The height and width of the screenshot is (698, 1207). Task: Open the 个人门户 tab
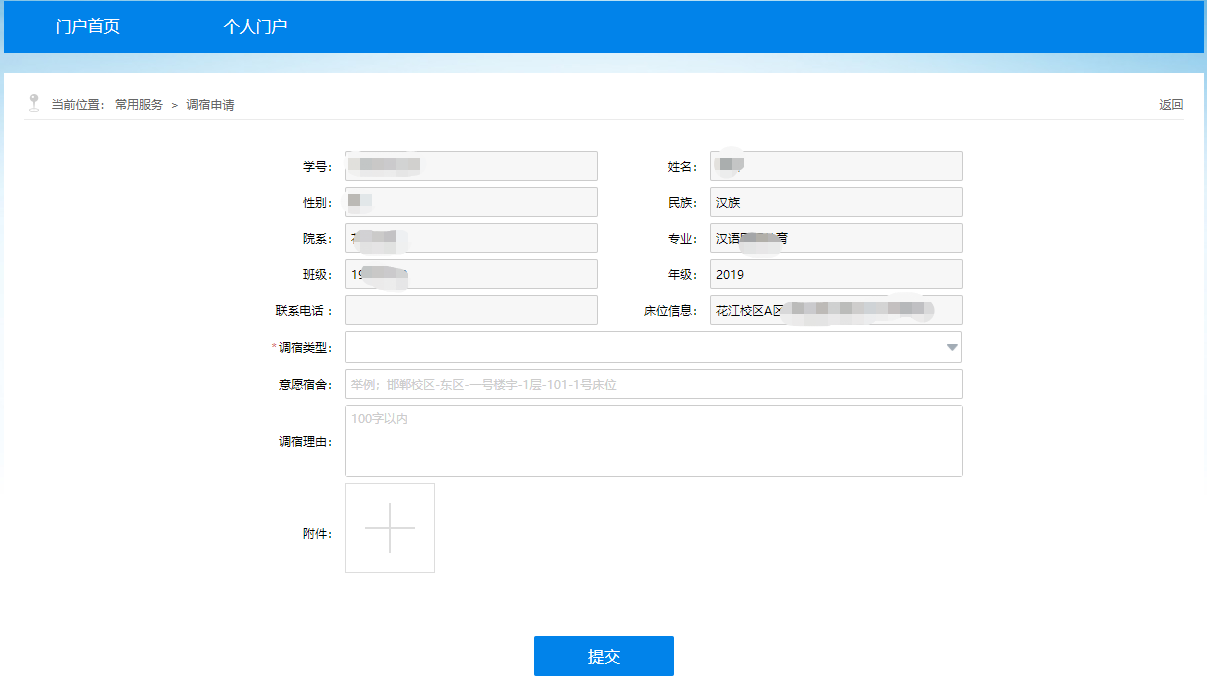tap(255, 27)
